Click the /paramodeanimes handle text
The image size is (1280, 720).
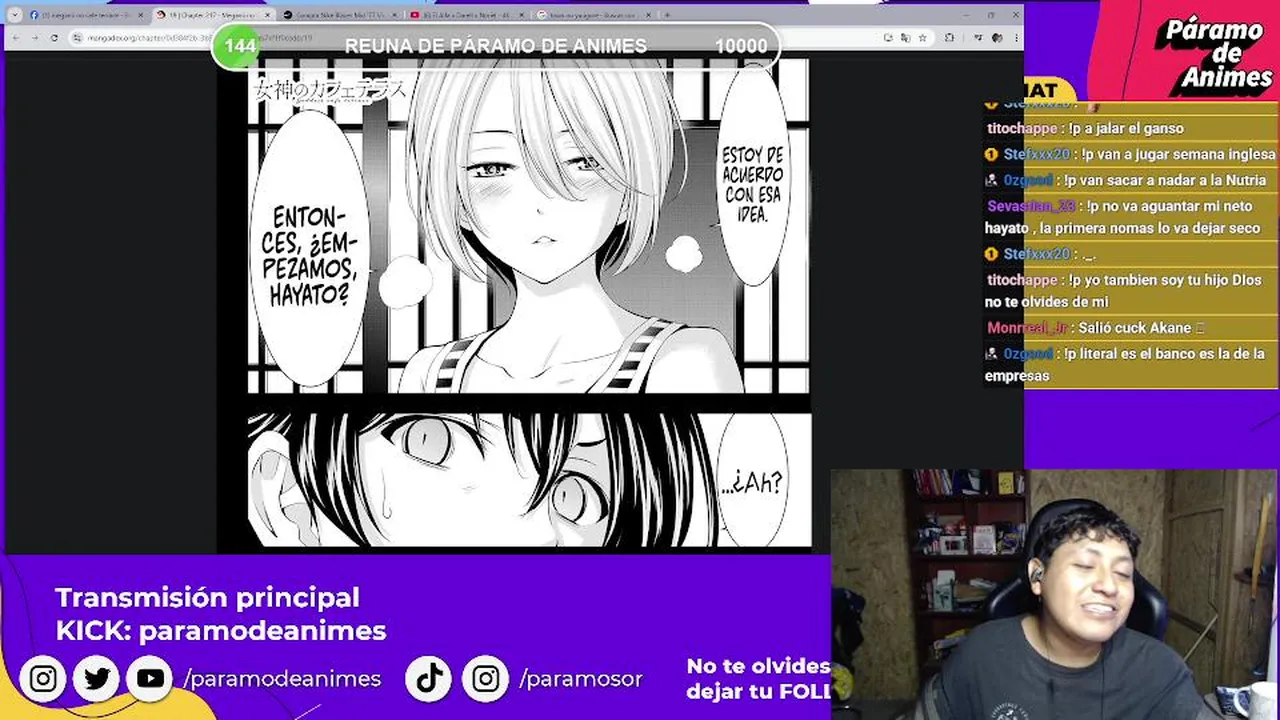click(282, 679)
